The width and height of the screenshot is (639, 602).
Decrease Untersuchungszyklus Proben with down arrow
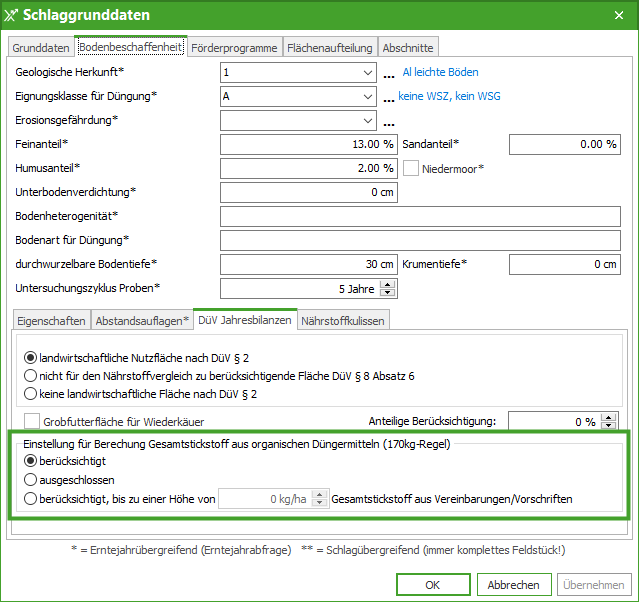pyautogui.click(x=388, y=293)
